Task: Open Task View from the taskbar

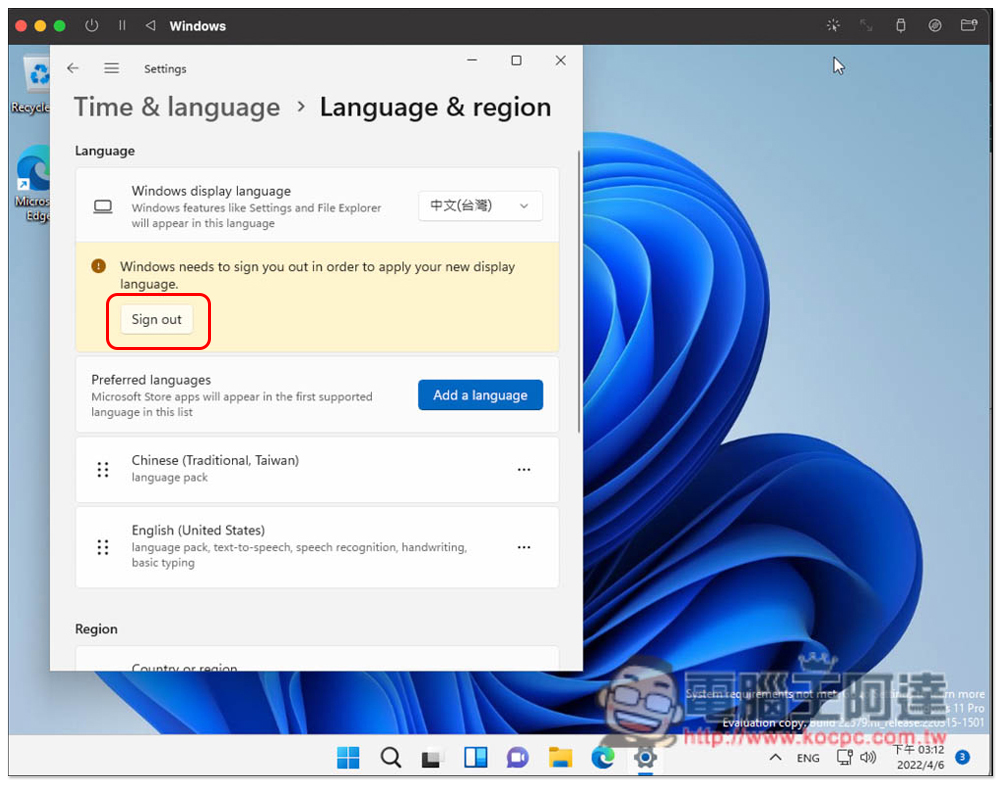Action: pos(432,758)
